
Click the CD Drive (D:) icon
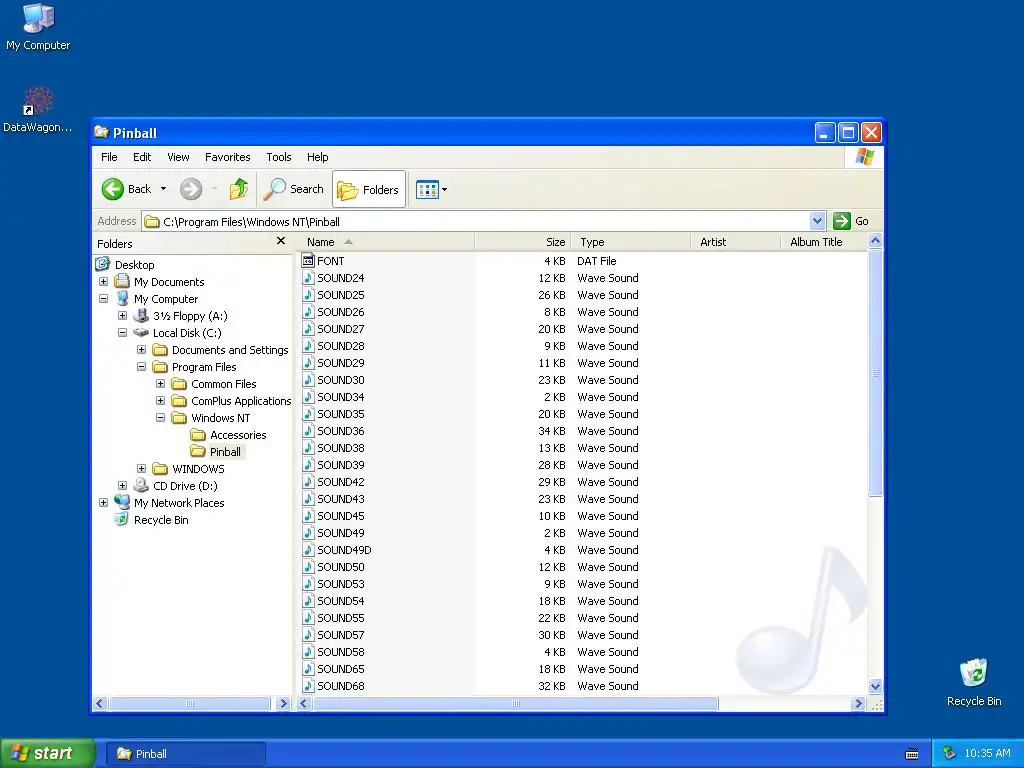pyautogui.click(x=140, y=485)
